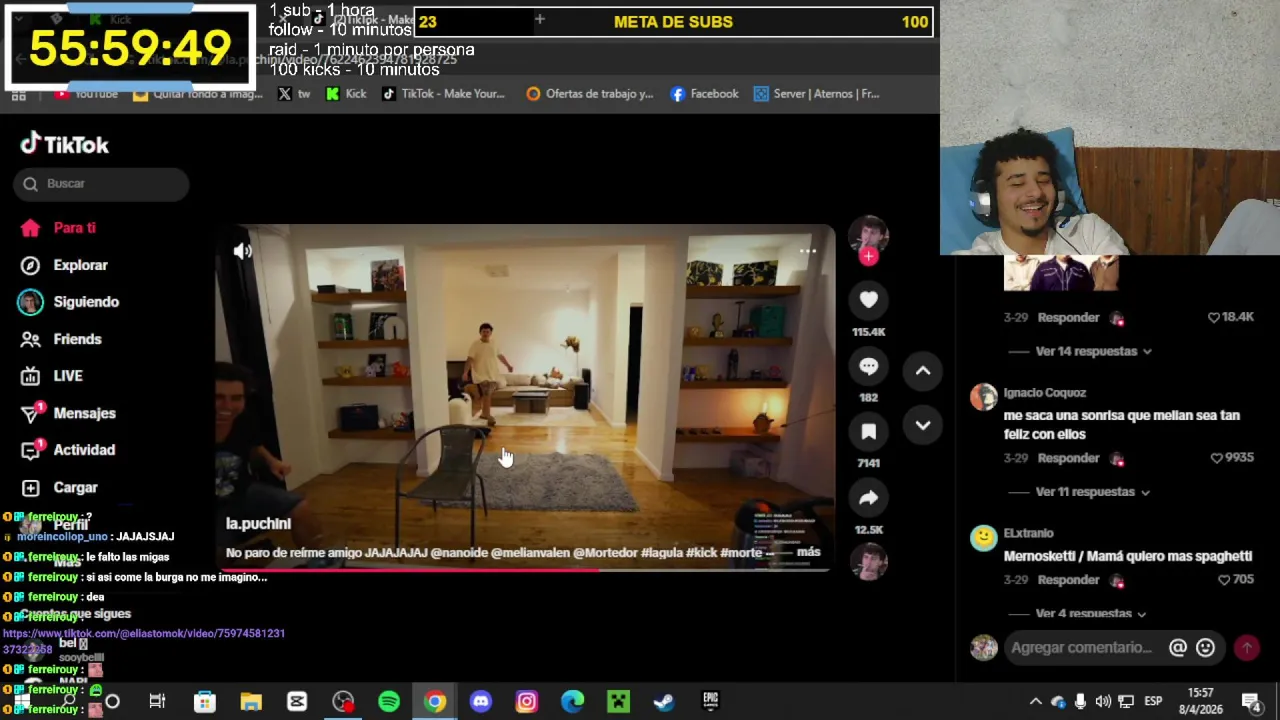Open Ignacio Coquoz's profile name
The width and height of the screenshot is (1280, 720).
pos(1044,393)
